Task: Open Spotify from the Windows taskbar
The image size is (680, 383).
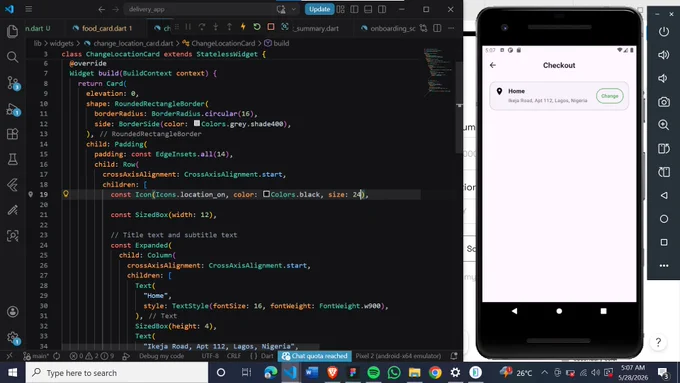Action: 373,373
